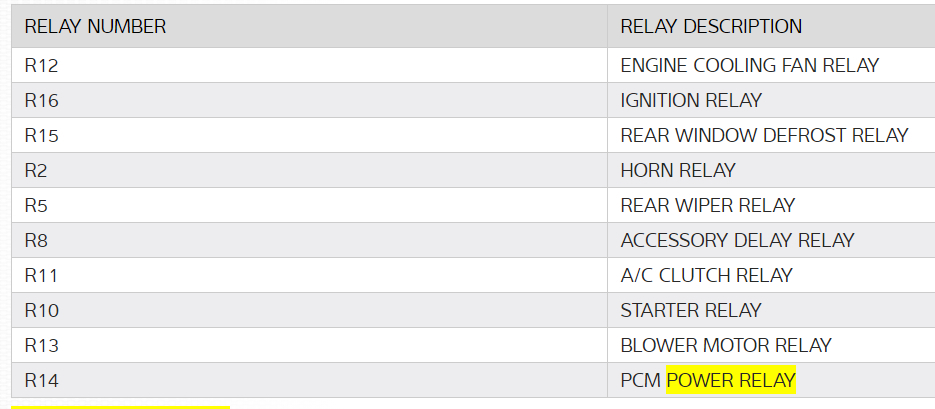Click the REAR WIPER RELAY description

pyautogui.click(x=707, y=205)
